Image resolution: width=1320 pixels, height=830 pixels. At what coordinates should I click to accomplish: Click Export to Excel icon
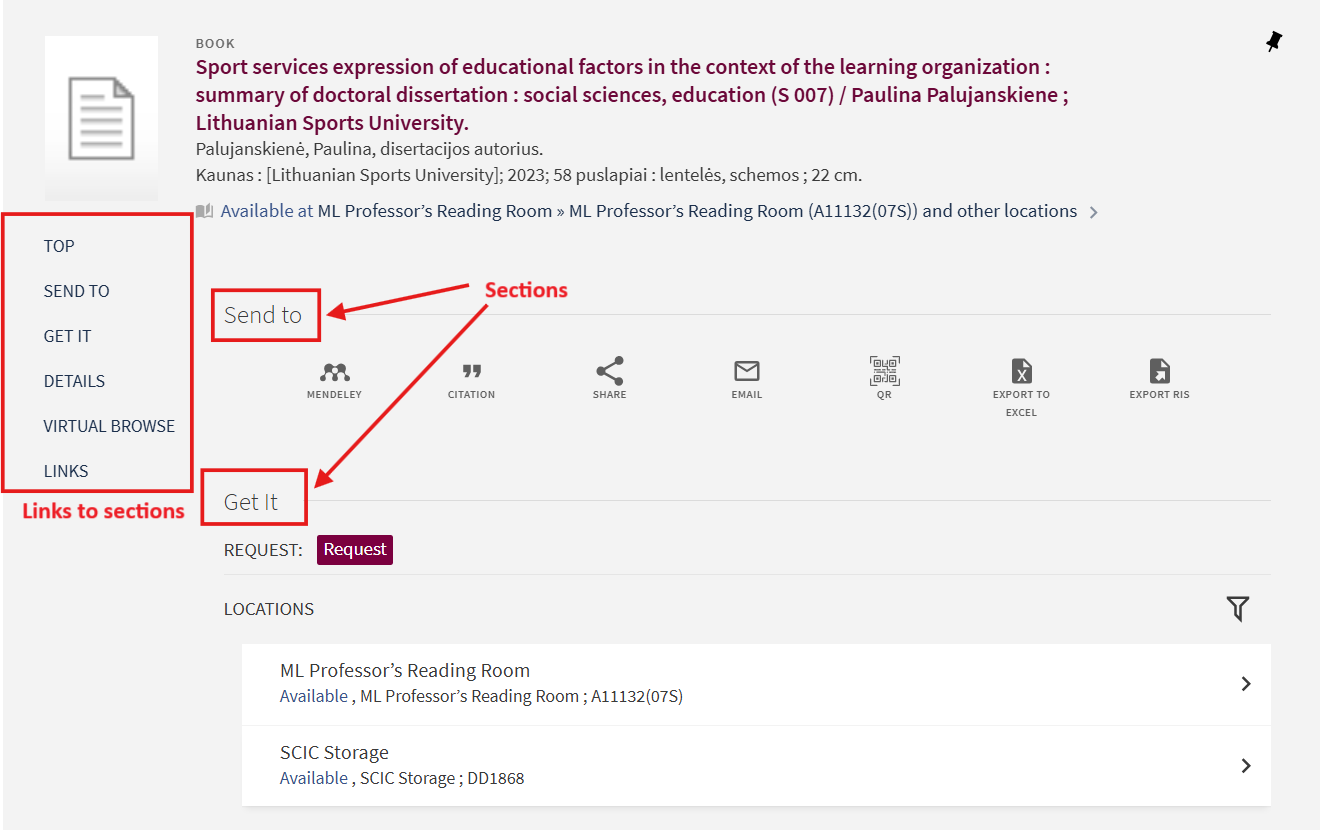click(1021, 372)
